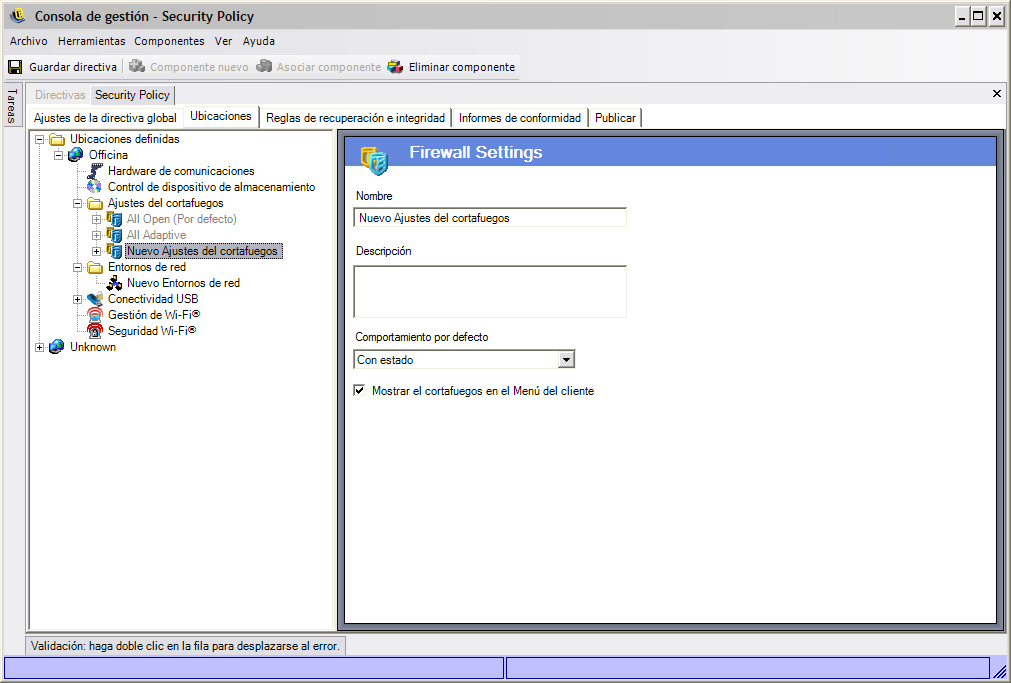Click the Validación status message
Viewport: 1011px width, 683px height.
pos(185,646)
